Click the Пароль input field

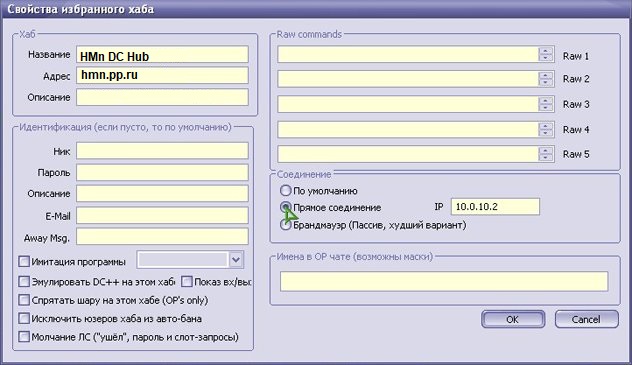tap(162, 172)
